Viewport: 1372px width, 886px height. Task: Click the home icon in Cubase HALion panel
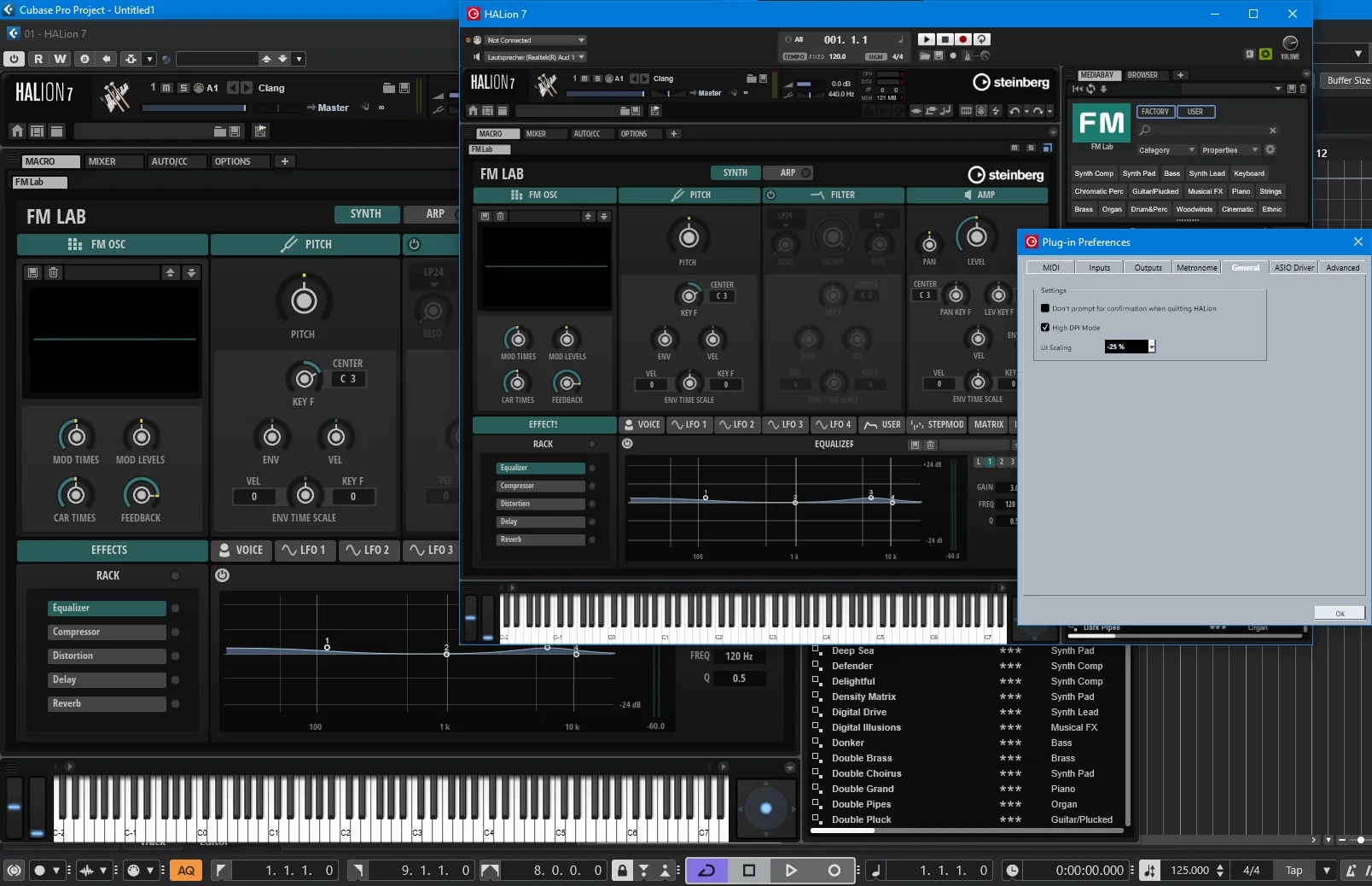coord(17,131)
